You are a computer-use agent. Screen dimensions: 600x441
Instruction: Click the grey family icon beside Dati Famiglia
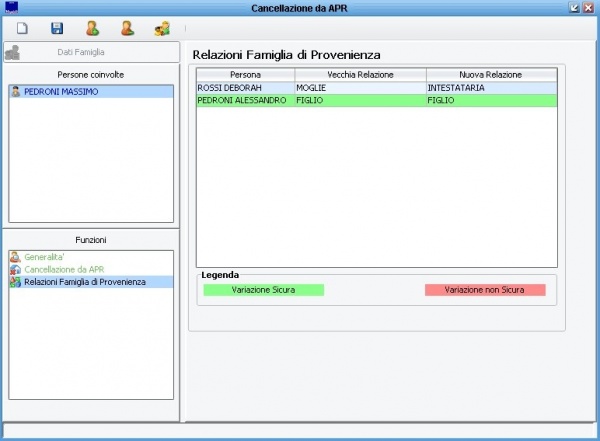coord(13,52)
